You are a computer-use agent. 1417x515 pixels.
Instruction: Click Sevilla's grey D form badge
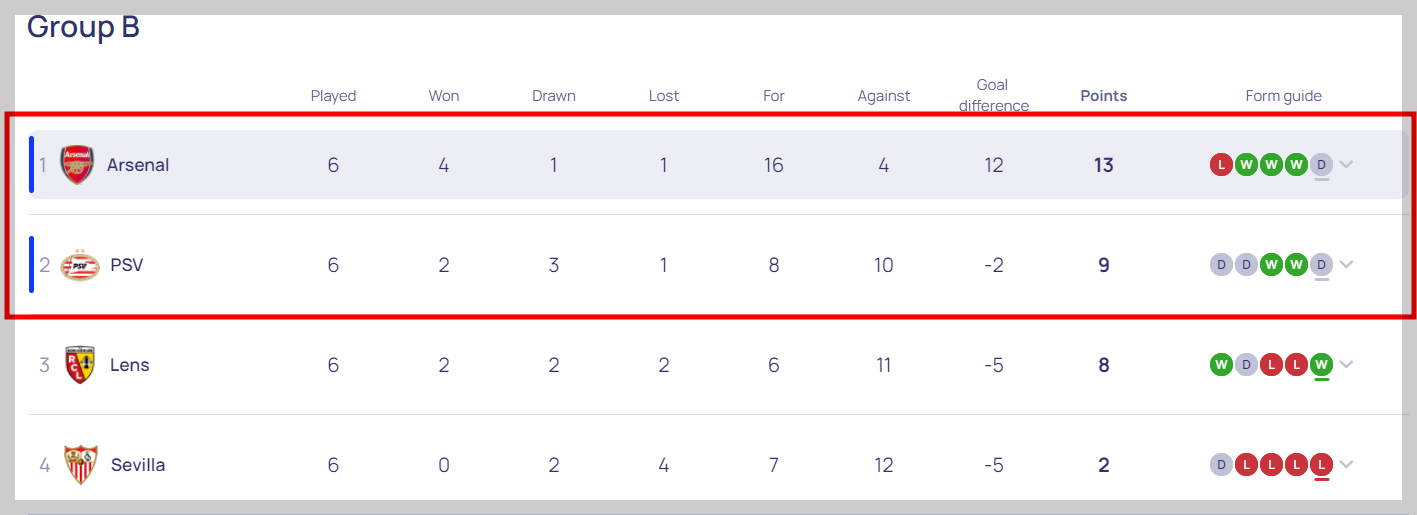[x=1221, y=465]
